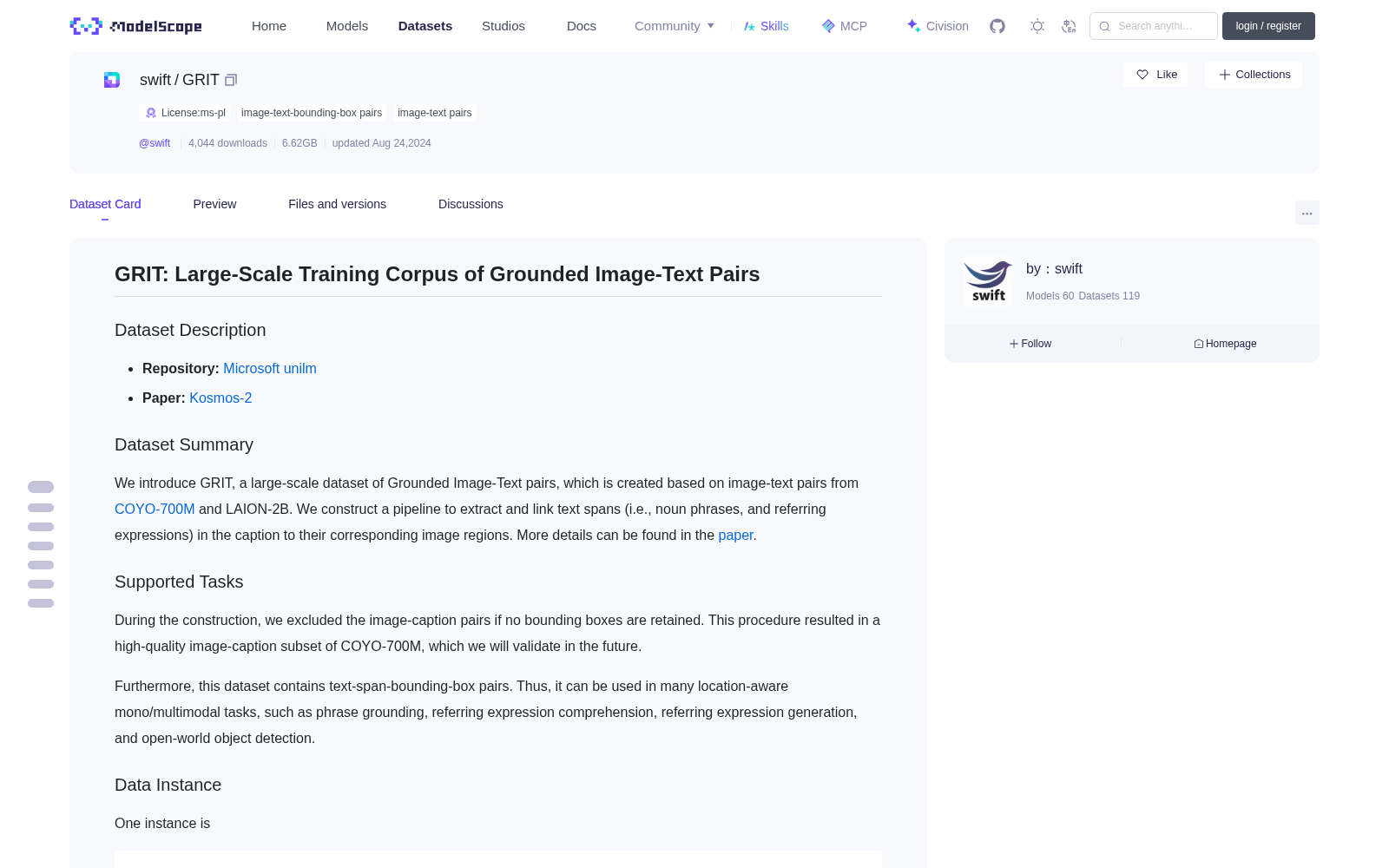The width and height of the screenshot is (1389, 868).
Task: Click the GRIT dataset avatar icon
Action: (x=112, y=80)
